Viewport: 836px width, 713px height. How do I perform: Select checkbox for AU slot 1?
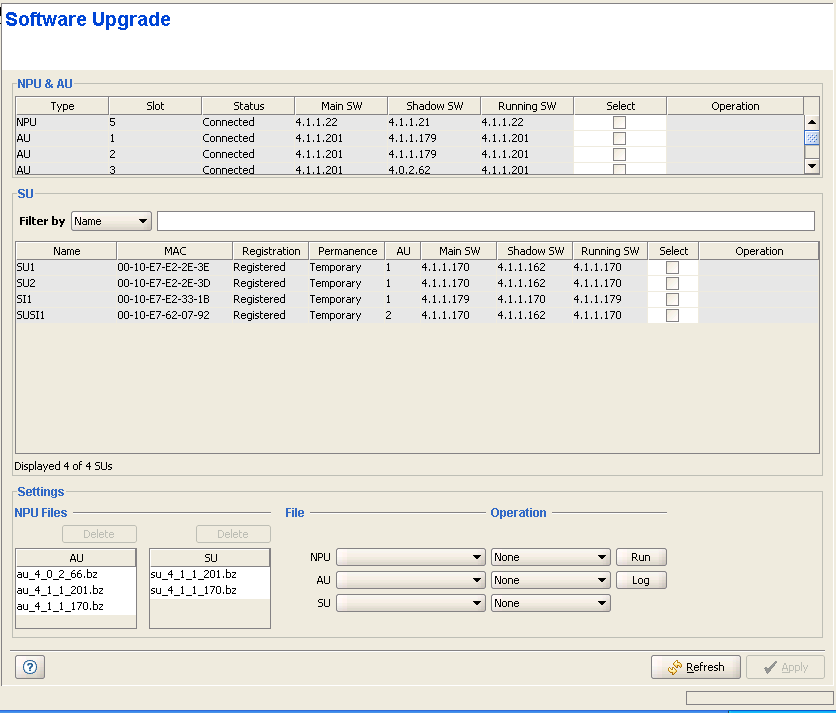click(x=619, y=138)
